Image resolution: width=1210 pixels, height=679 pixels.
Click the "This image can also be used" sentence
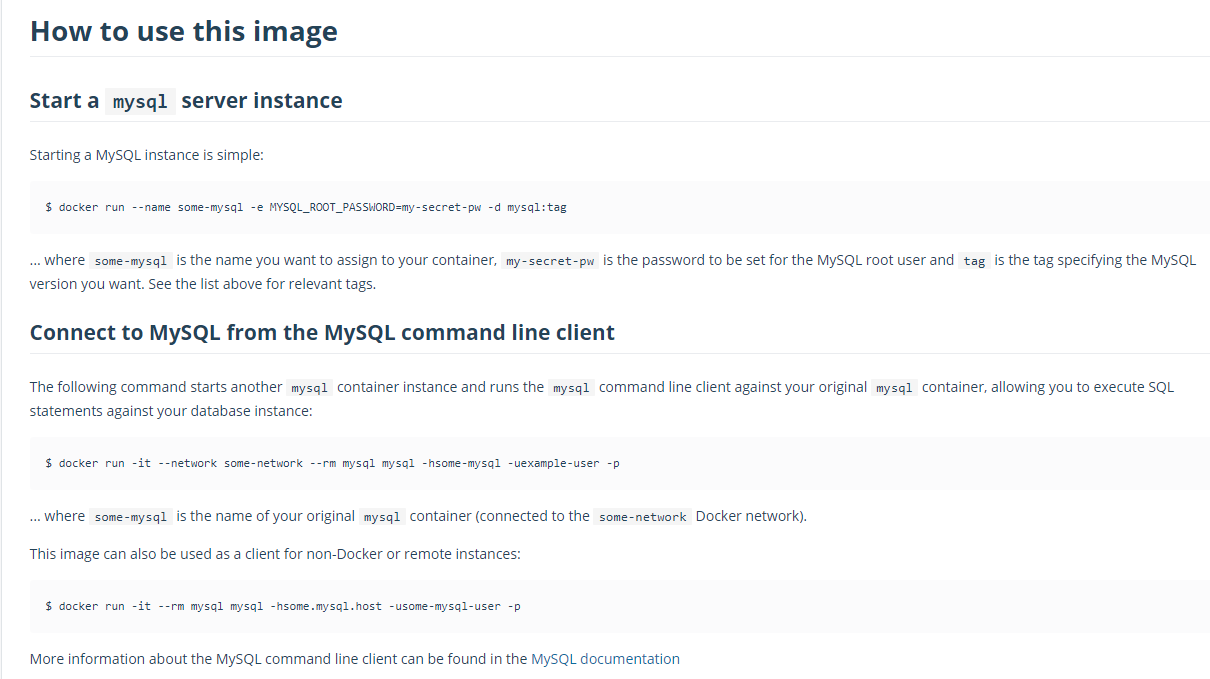tap(275, 553)
